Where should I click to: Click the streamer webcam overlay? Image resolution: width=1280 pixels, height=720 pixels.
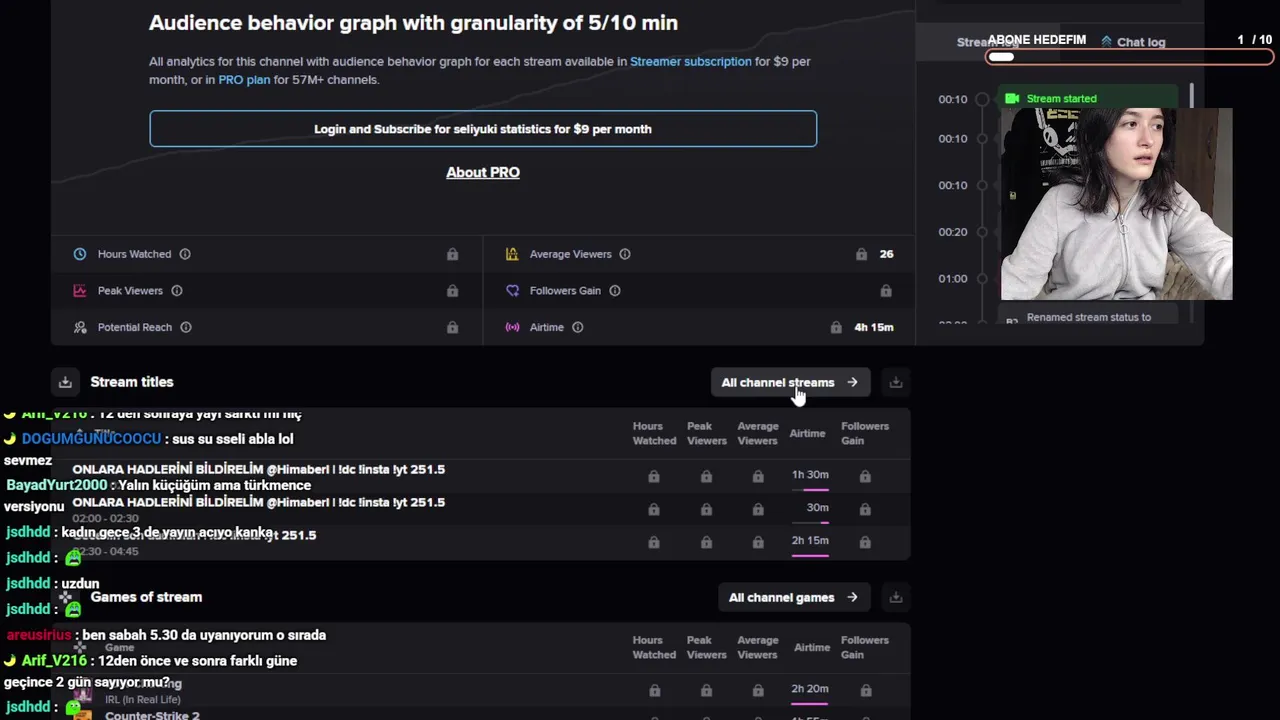[x=1117, y=204]
